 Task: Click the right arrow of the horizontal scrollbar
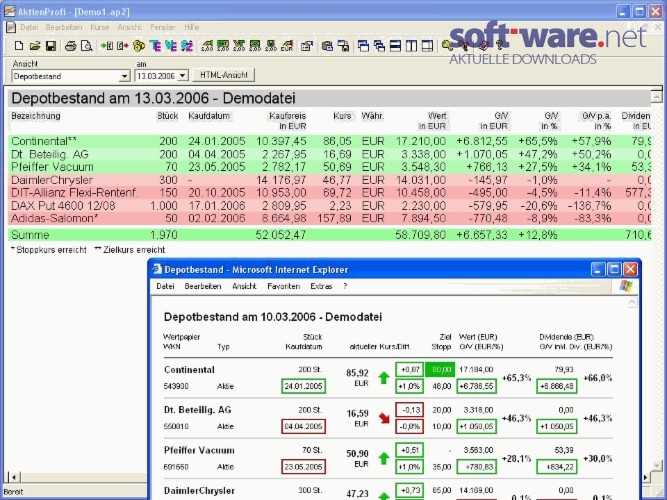[646, 477]
